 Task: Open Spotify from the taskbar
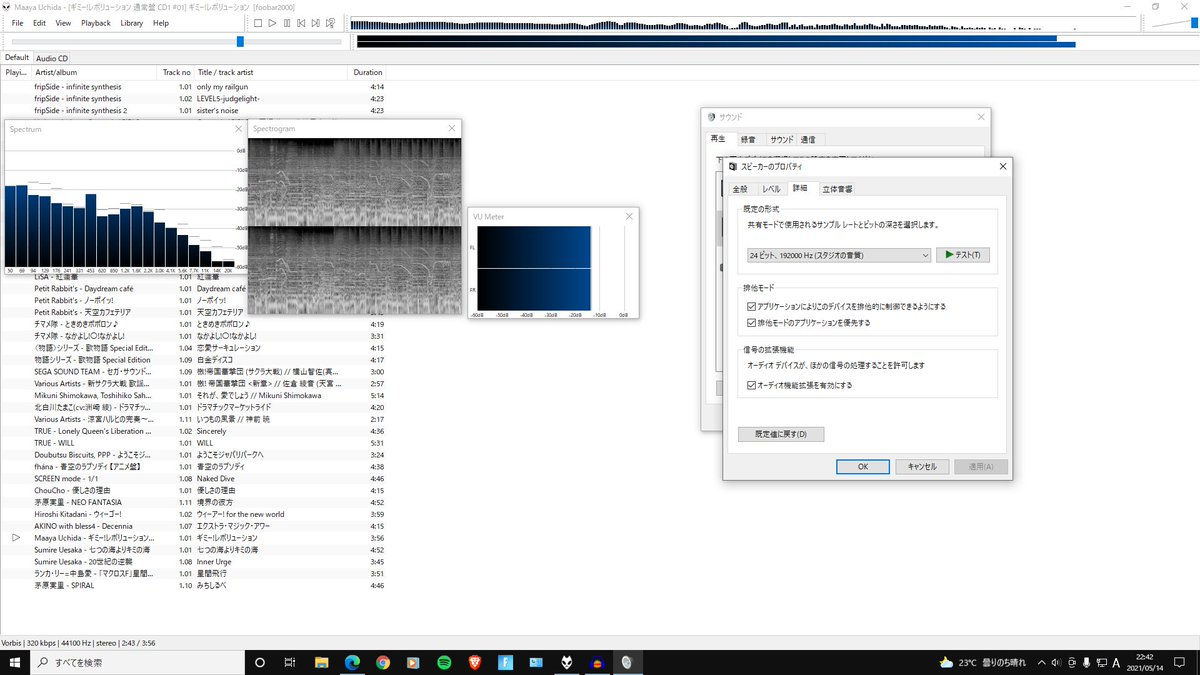click(444, 662)
